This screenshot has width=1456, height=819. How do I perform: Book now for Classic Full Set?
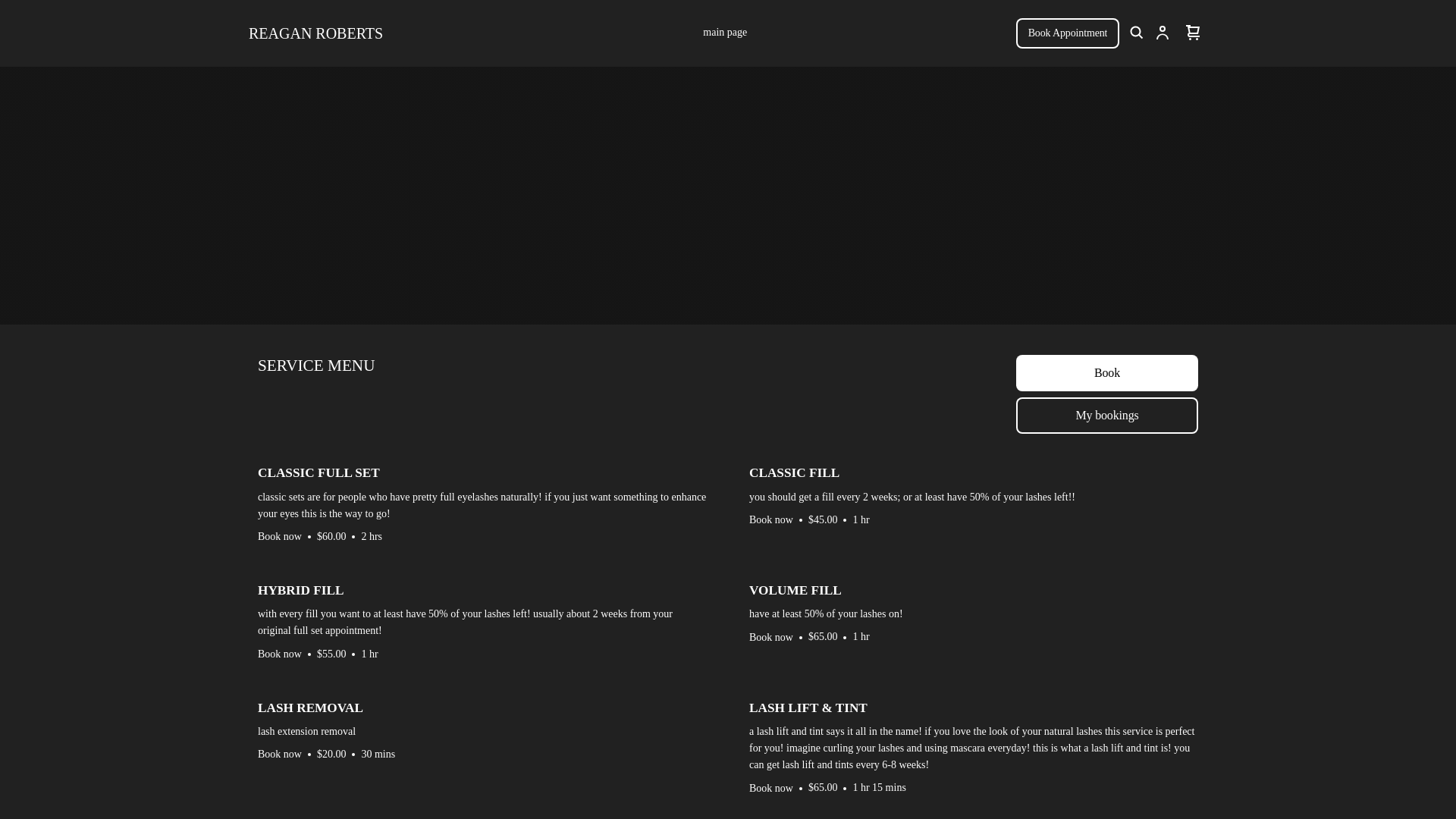[280, 537]
